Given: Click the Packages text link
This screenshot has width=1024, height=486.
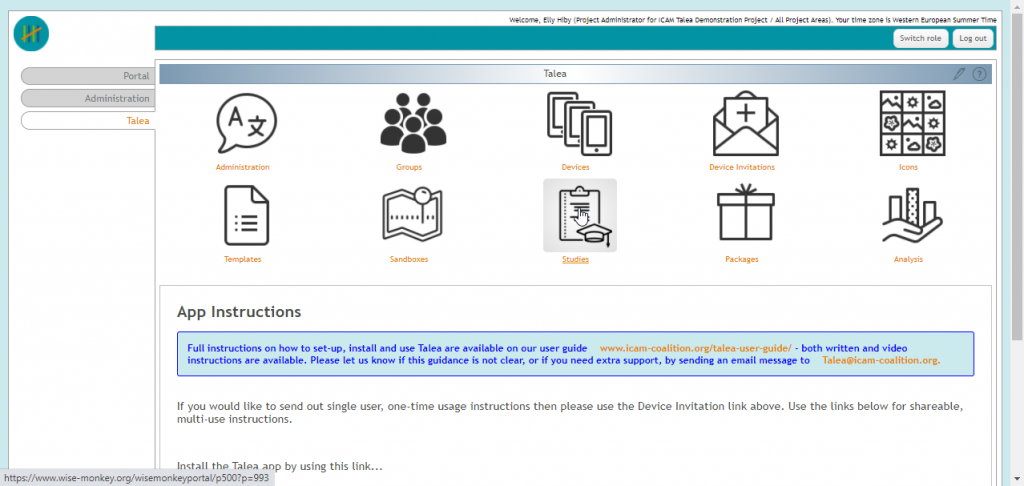Looking at the screenshot, I should 742,259.
